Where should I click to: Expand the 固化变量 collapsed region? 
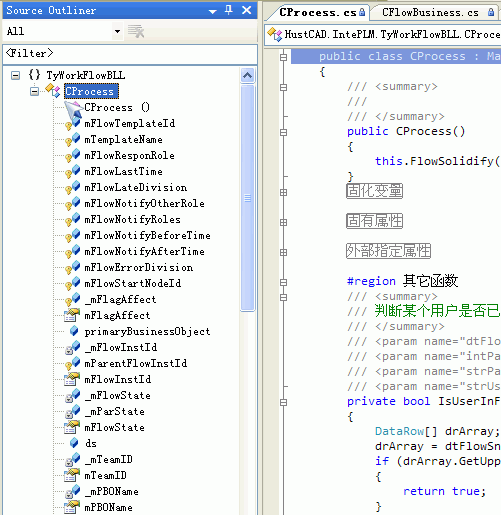point(283,192)
